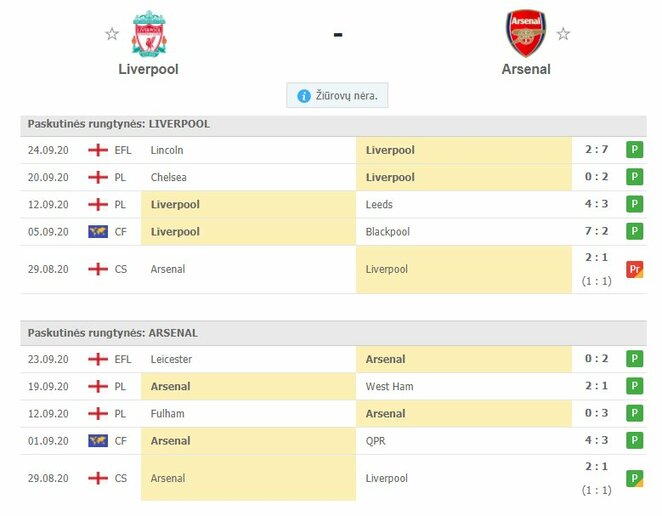
Task: Click green P badge for Lincoln match
Action: pos(634,150)
